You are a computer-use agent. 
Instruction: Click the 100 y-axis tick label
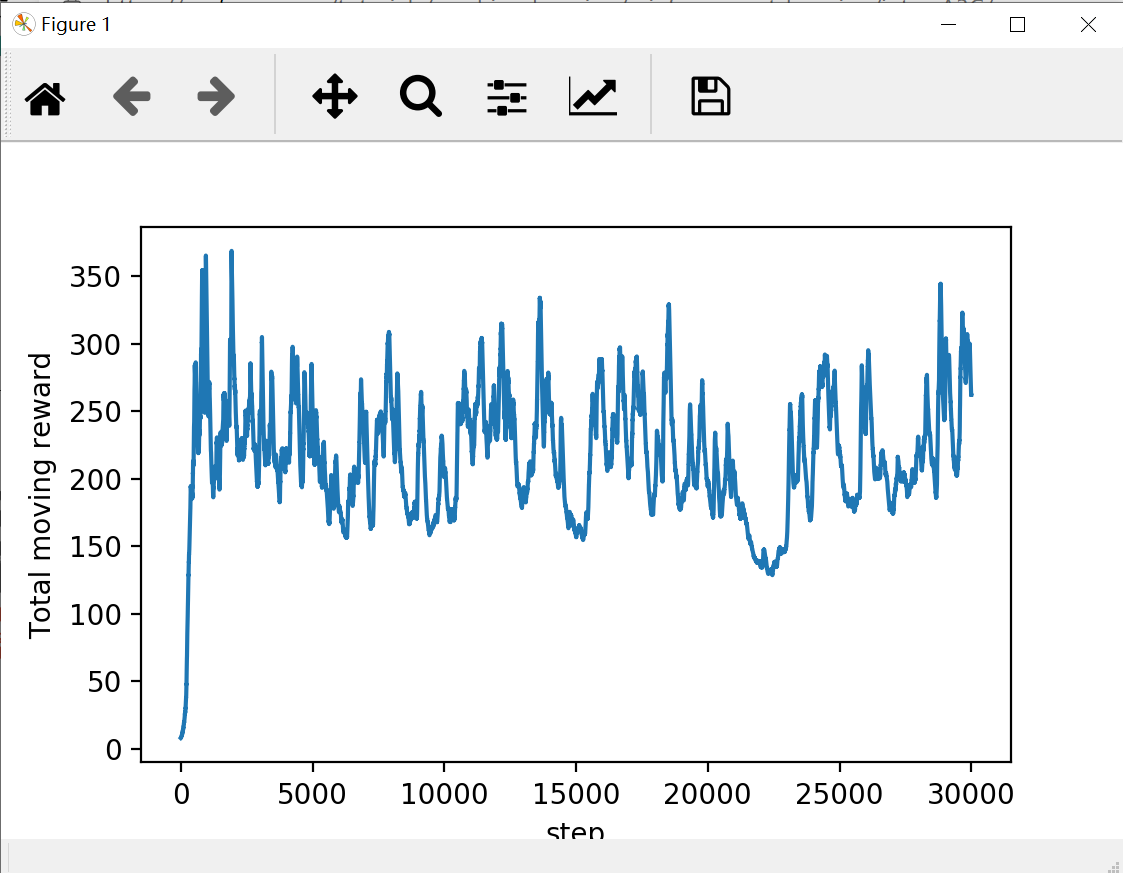tap(95, 614)
